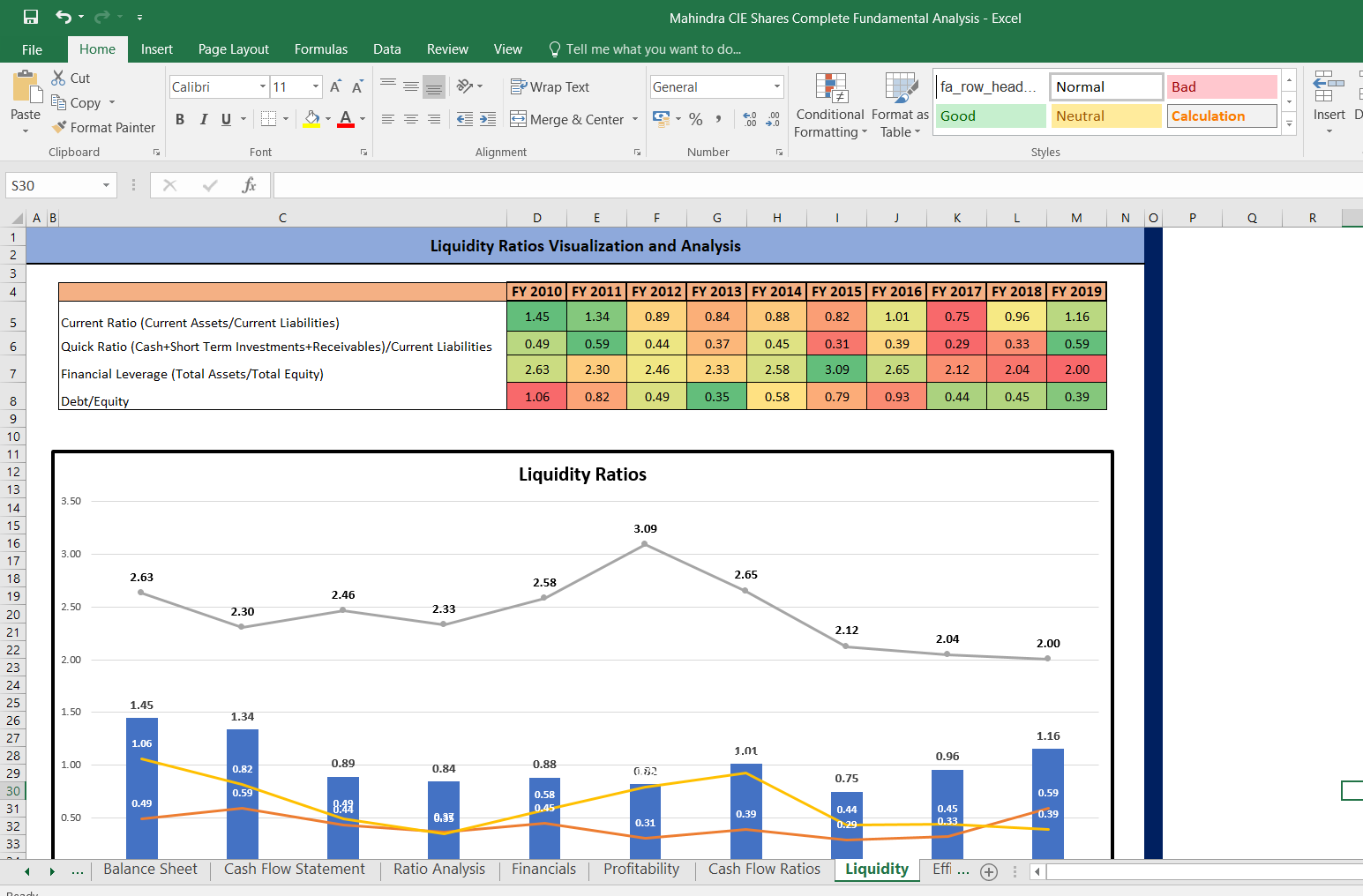This screenshot has width=1363, height=896.
Task: Decrease cell indent
Action: point(465,119)
